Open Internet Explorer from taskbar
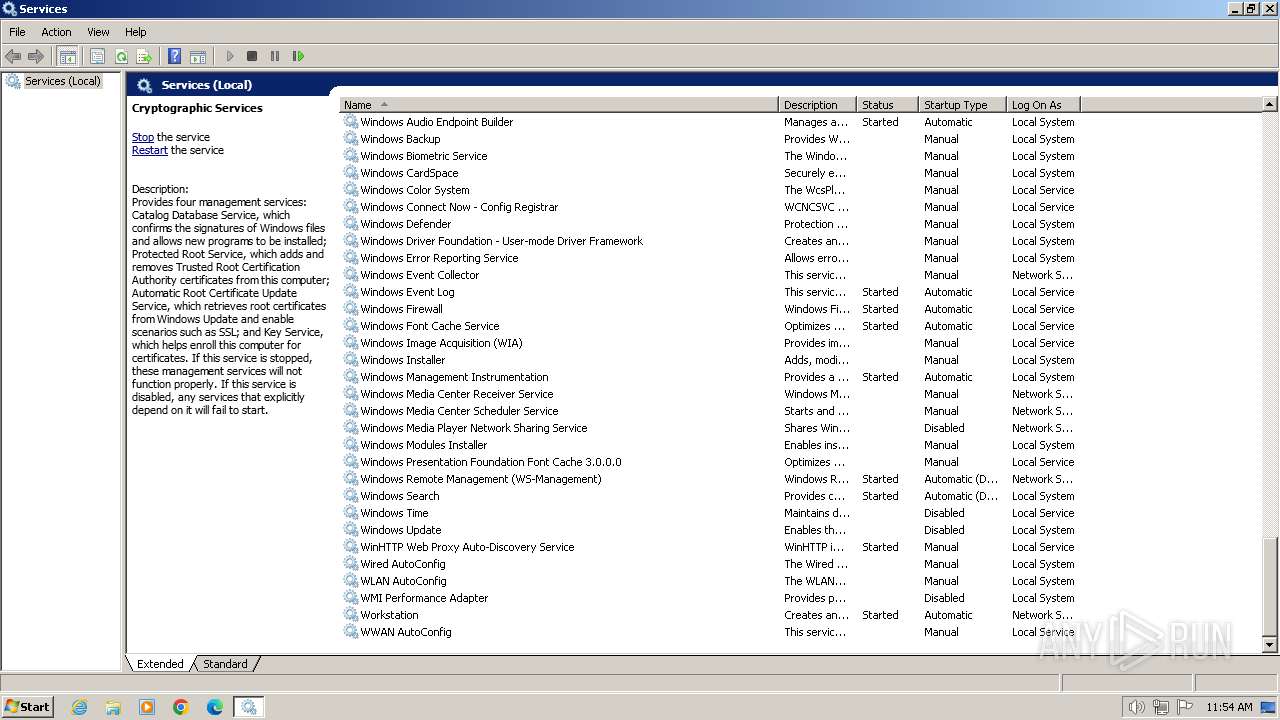The image size is (1280, 720). [x=79, y=707]
